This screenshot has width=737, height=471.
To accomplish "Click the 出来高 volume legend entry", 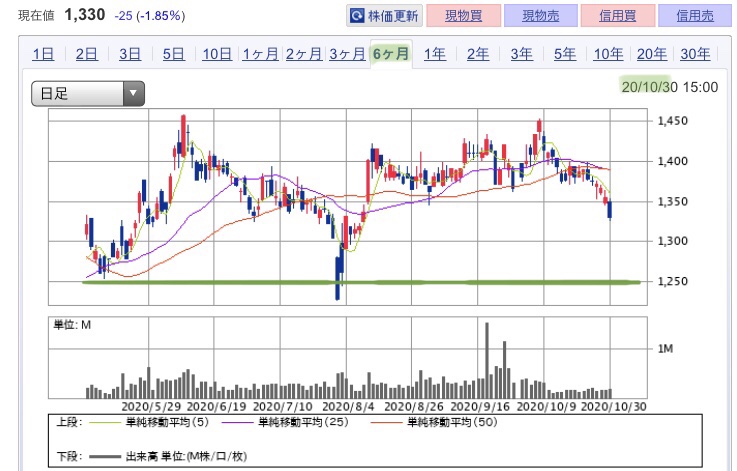I will click(168, 456).
